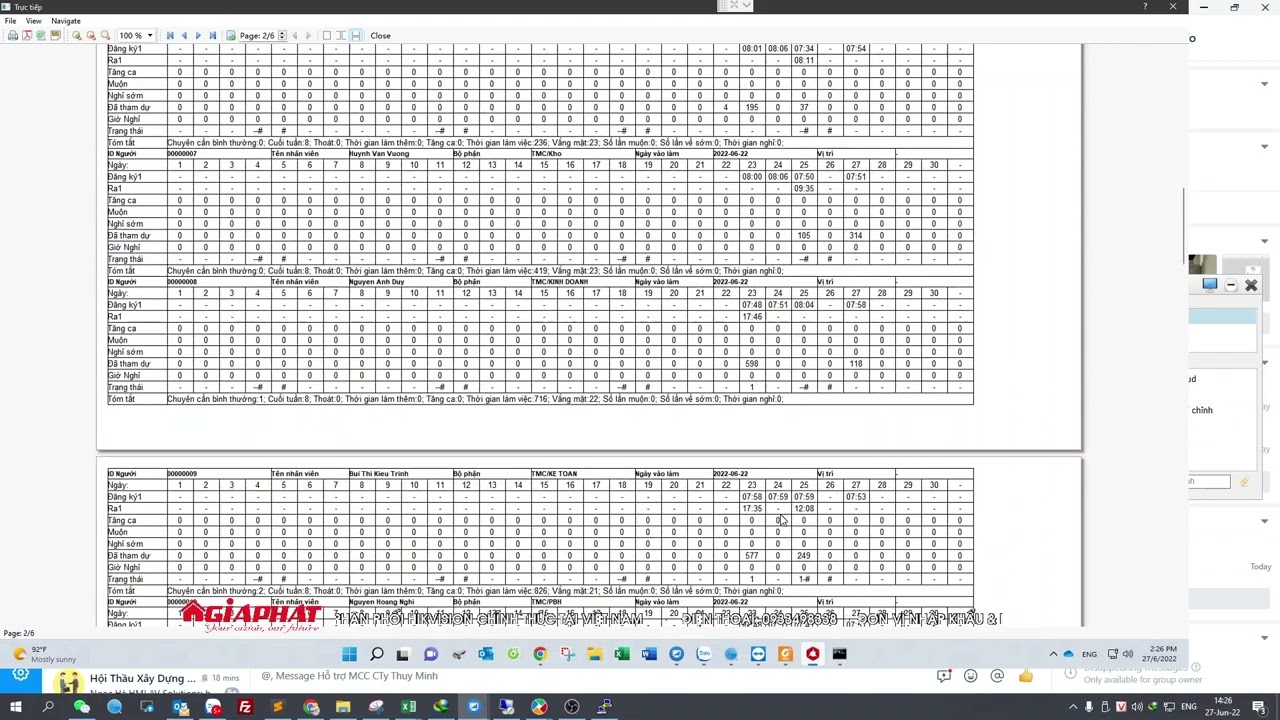
Task: Click the emoji smiley icon in chat box
Action: (x=970, y=676)
